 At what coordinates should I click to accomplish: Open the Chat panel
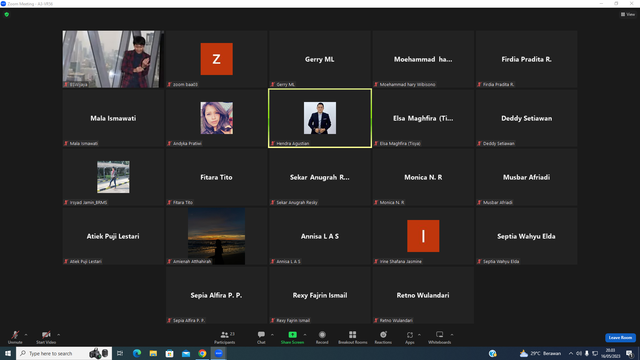coord(261,337)
